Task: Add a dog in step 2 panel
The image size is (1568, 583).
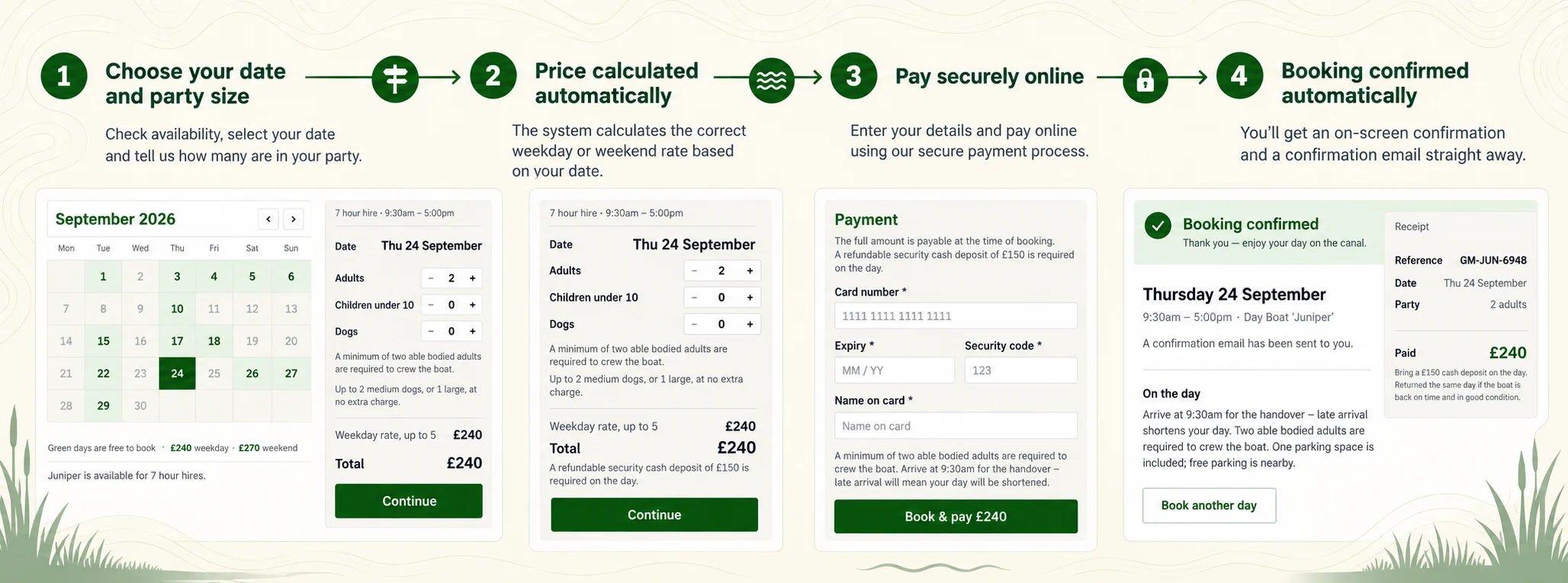Action: [750, 324]
